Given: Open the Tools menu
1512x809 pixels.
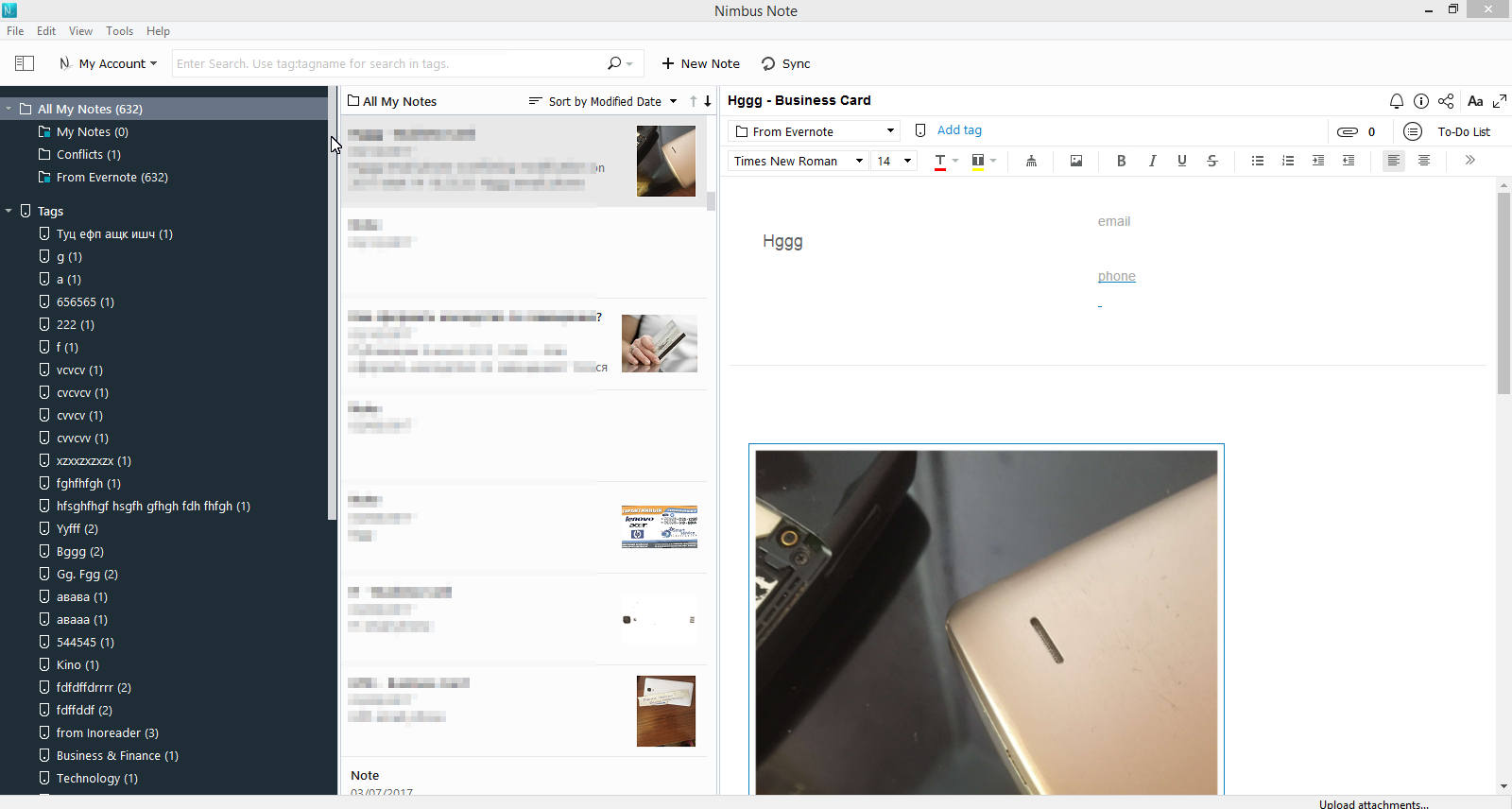Looking at the screenshot, I should point(119,31).
